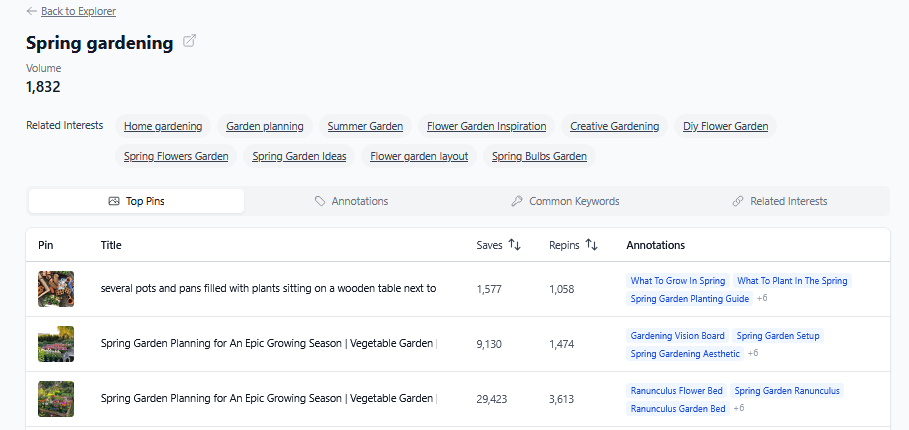
Task: Open the Home gardening related interest
Action: click(163, 126)
